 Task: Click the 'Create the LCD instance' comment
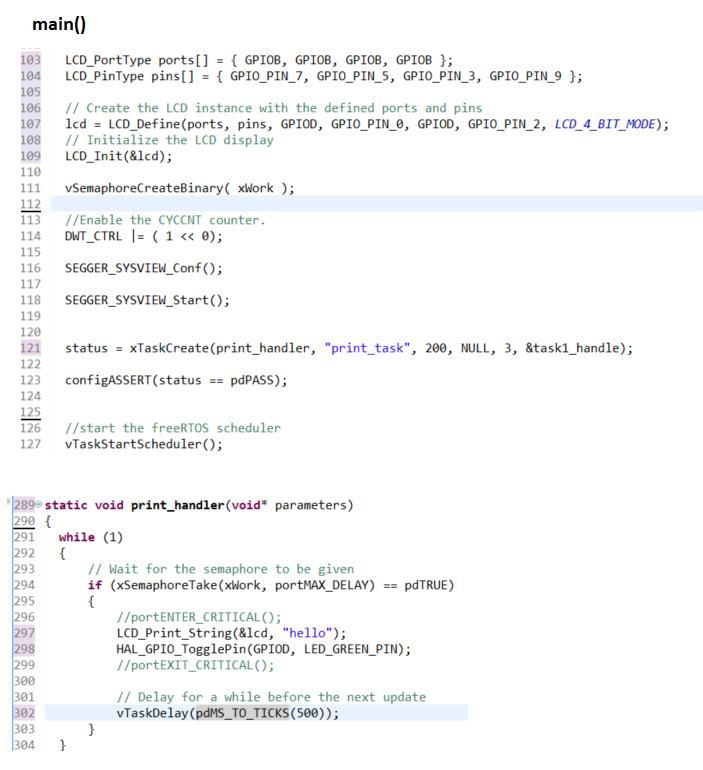273,108
